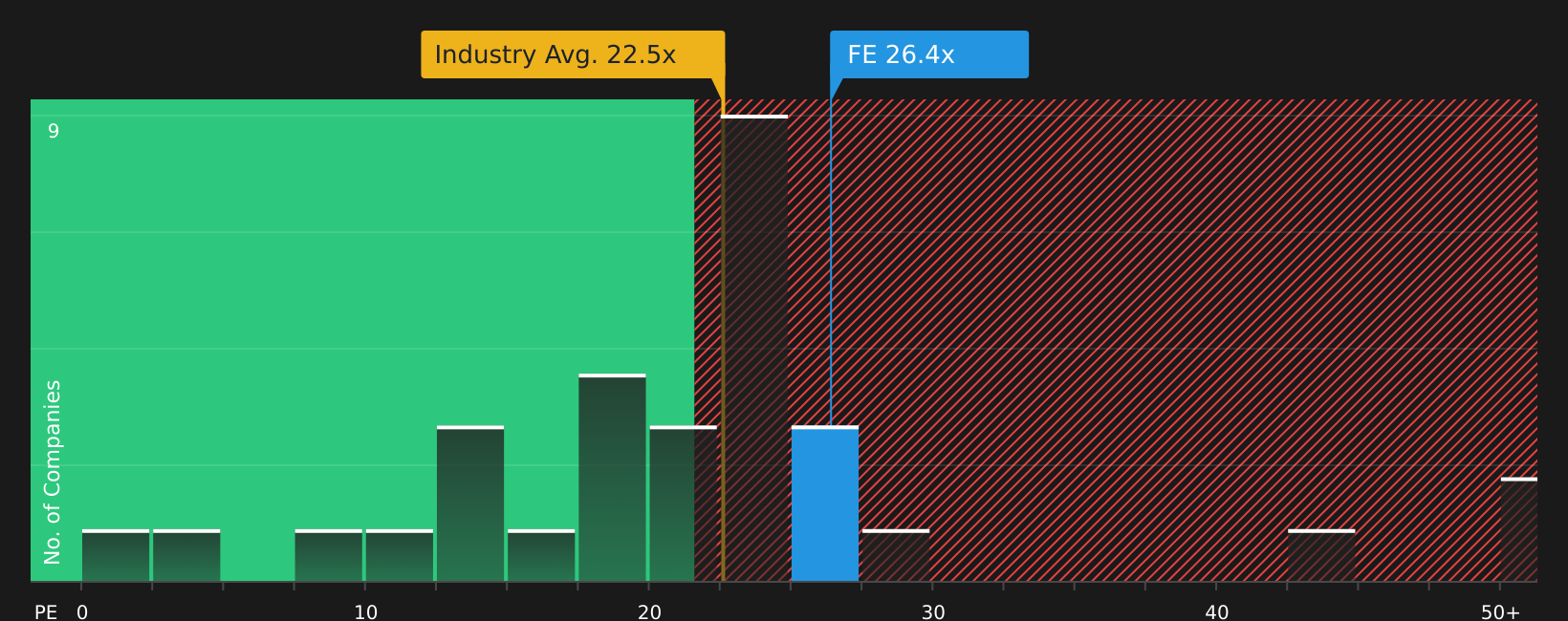The width and height of the screenshot is (1568, 621).
Task: Click the x-axis label '10'
Action: click(366, 612)
